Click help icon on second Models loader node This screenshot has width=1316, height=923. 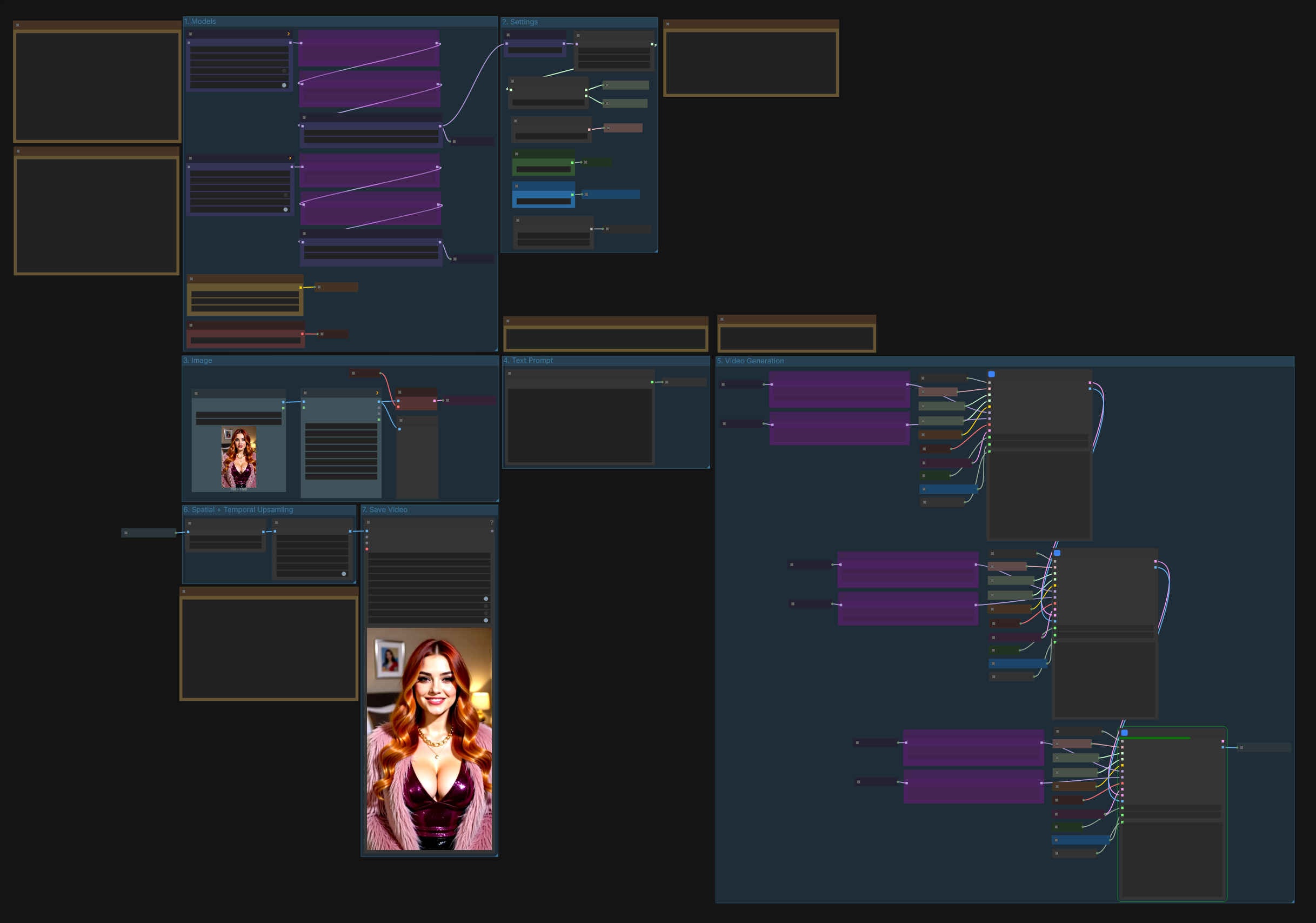pos(290,158)
